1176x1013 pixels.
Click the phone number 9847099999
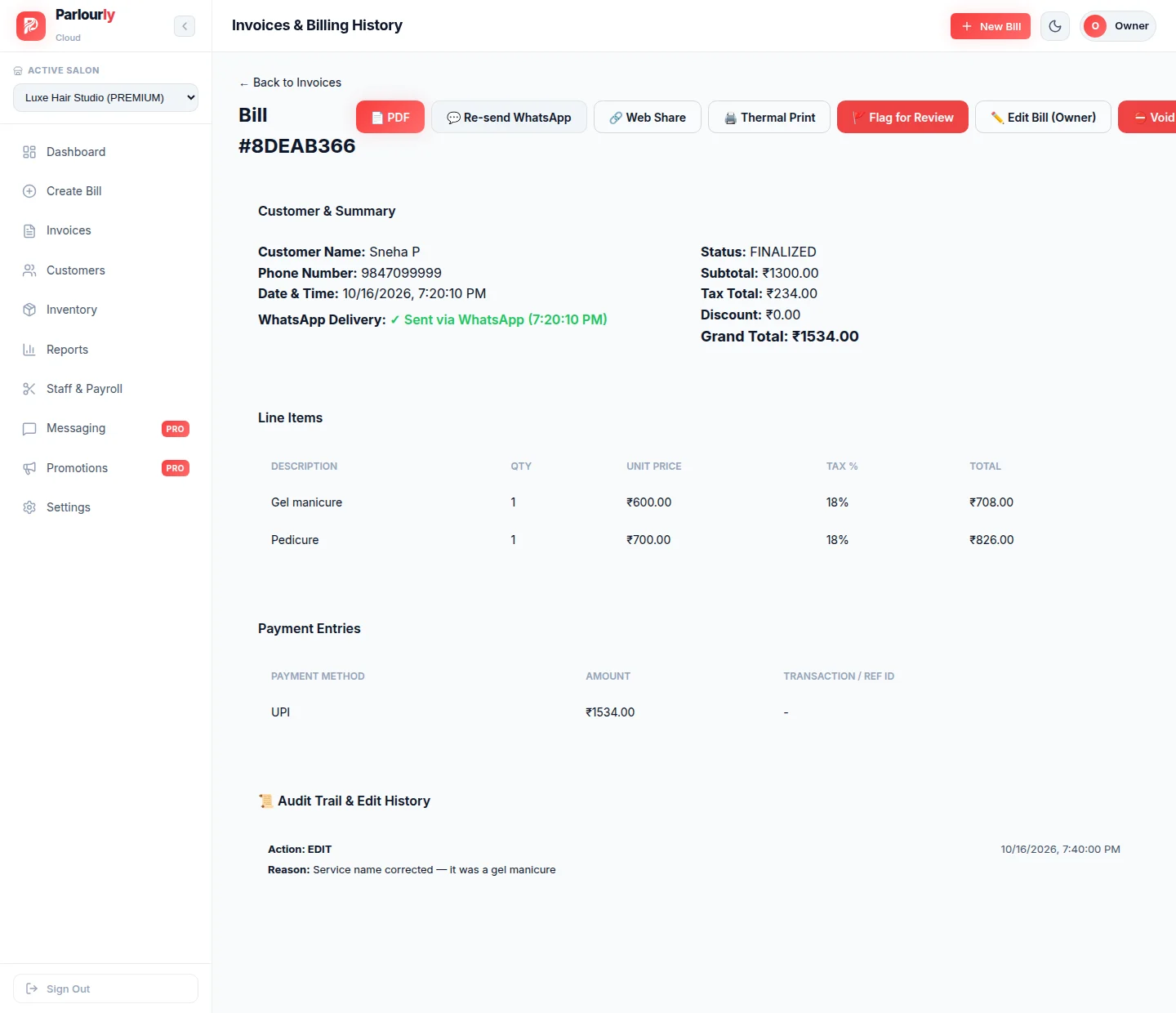point(401,273)
